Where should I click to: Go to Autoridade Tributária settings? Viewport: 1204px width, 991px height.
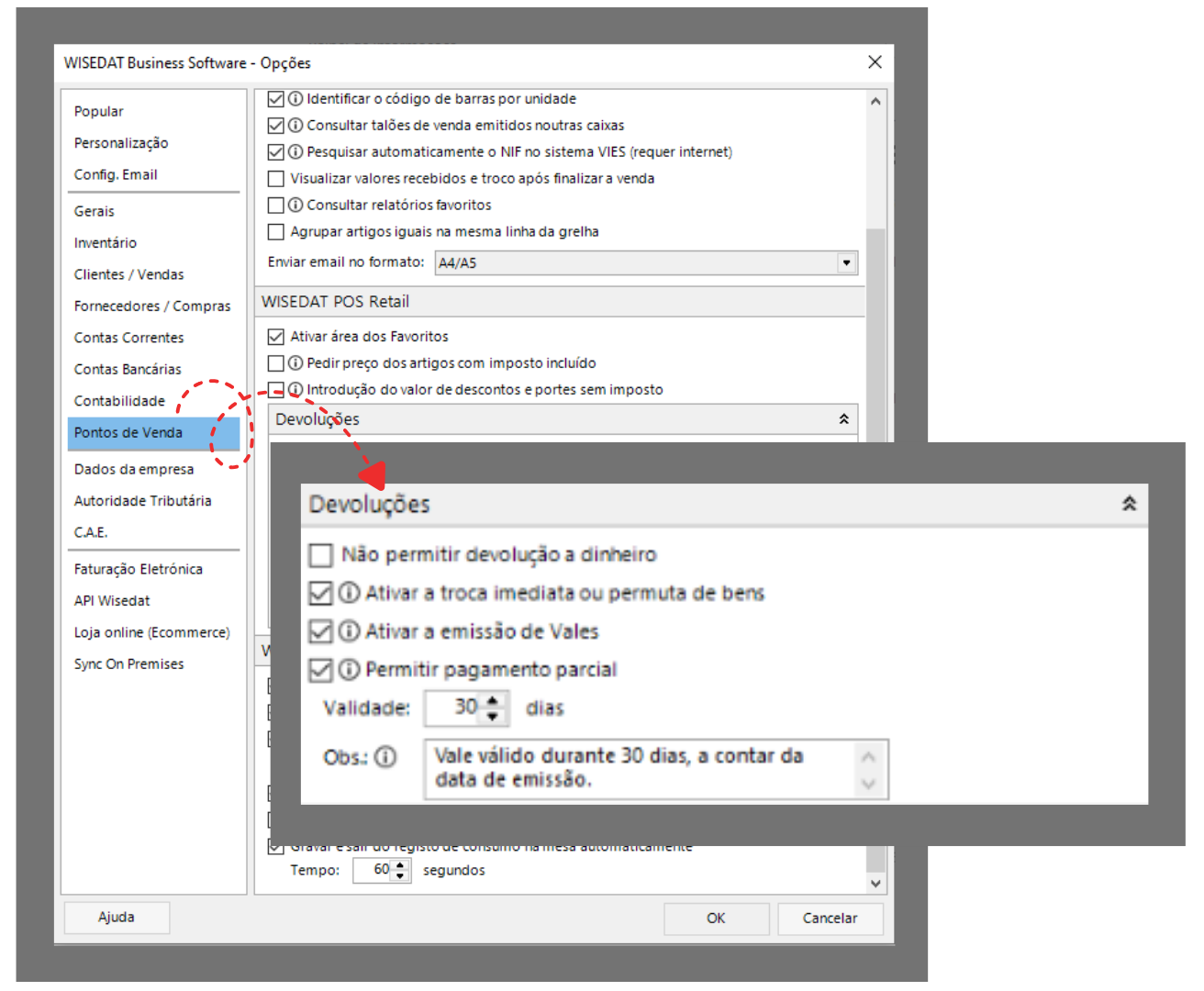click(x=143, y=501)
